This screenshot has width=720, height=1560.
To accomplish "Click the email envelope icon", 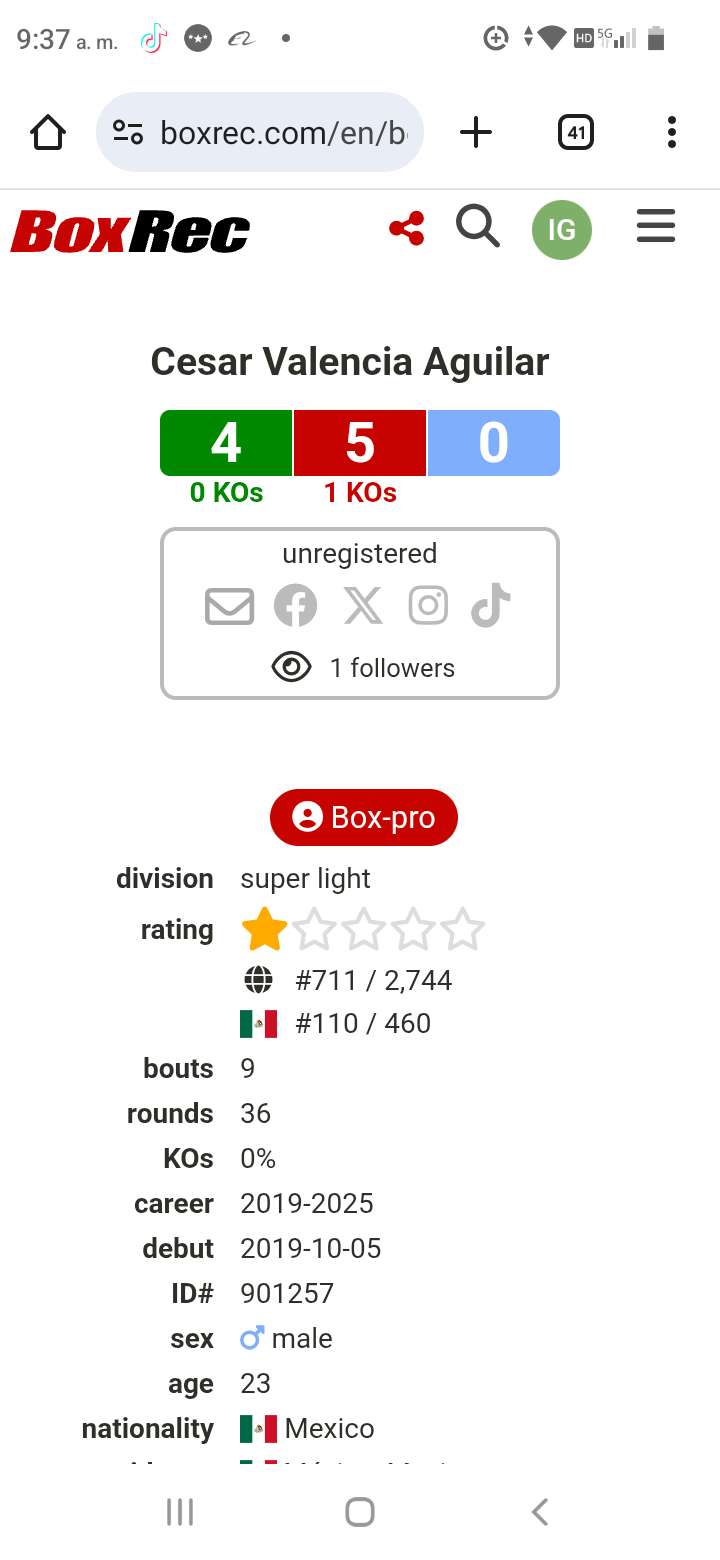I will coord(229,605).
